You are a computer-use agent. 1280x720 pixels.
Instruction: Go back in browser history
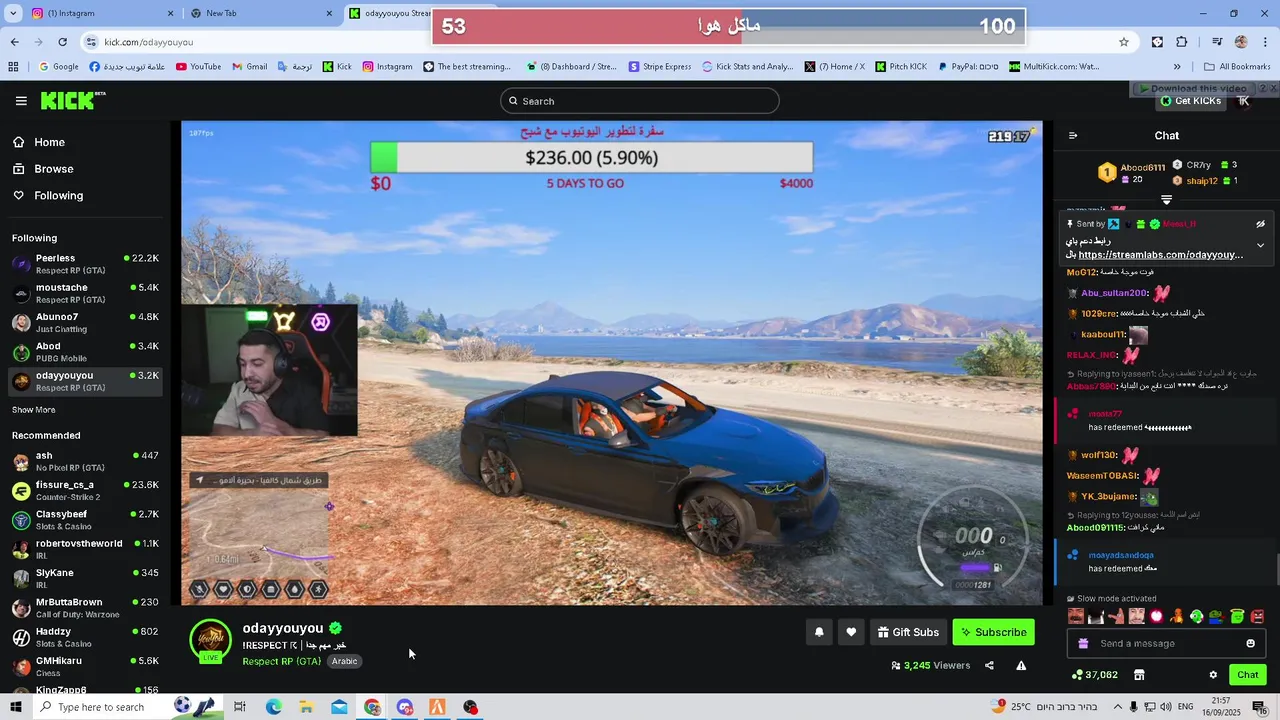coord(14,42)
